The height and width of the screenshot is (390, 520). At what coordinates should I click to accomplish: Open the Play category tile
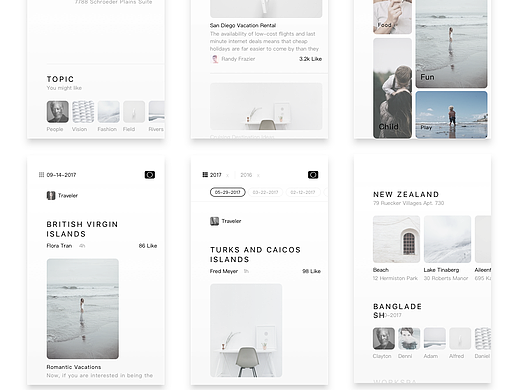tap(451, 115)
